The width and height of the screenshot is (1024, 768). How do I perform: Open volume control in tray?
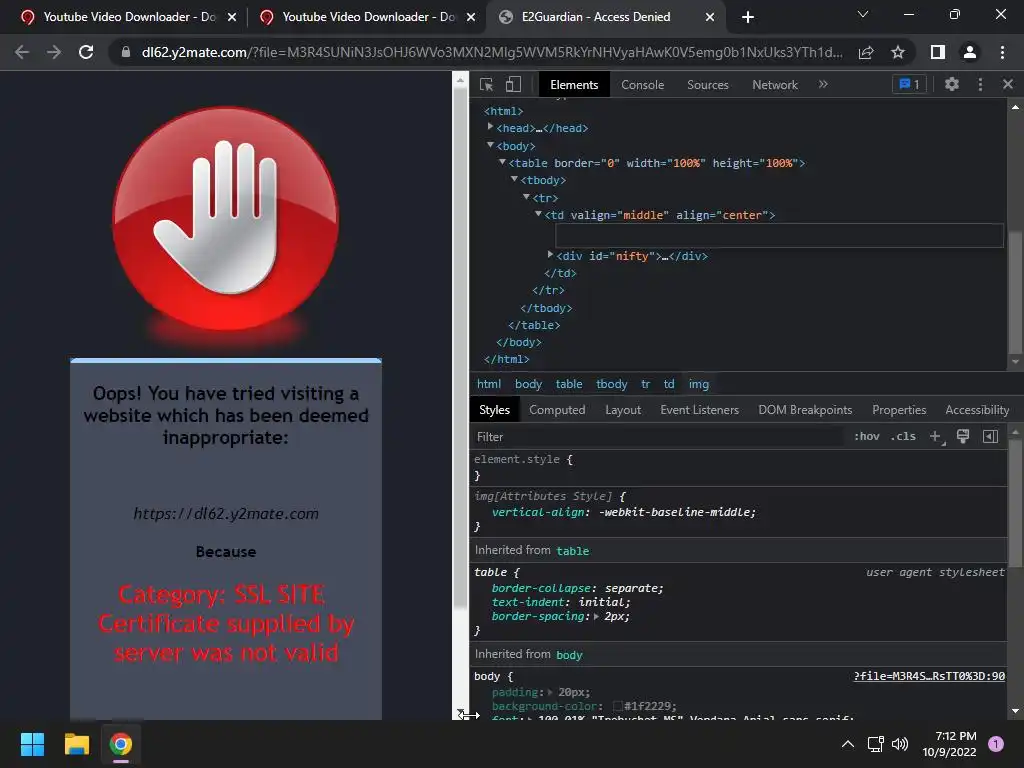pos(900,744)
